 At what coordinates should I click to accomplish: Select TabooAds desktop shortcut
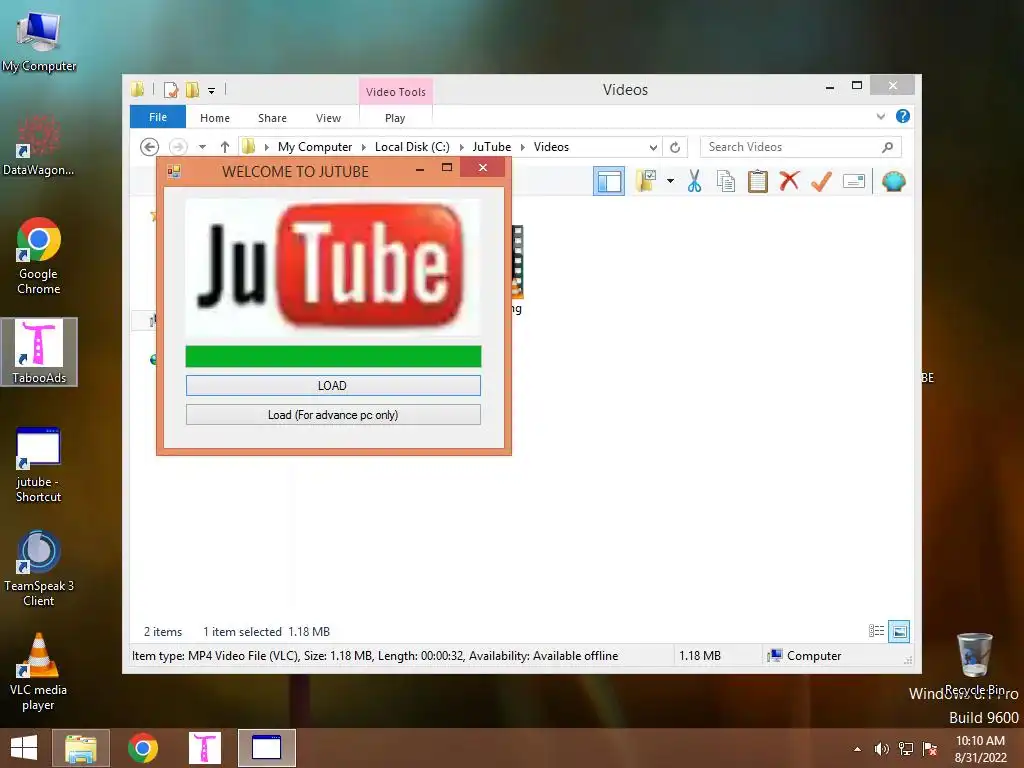pos(39,352)
